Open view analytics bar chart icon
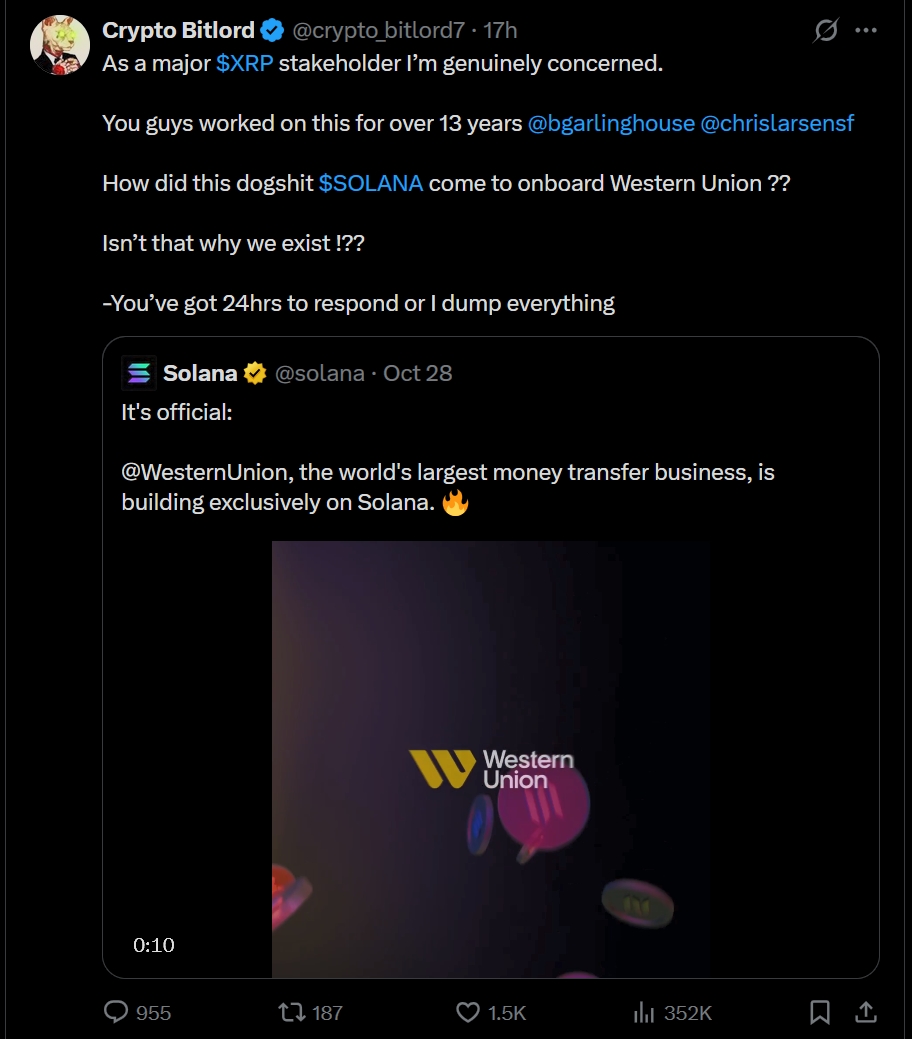This screenshot has width=912, height=1039. 644,1013
